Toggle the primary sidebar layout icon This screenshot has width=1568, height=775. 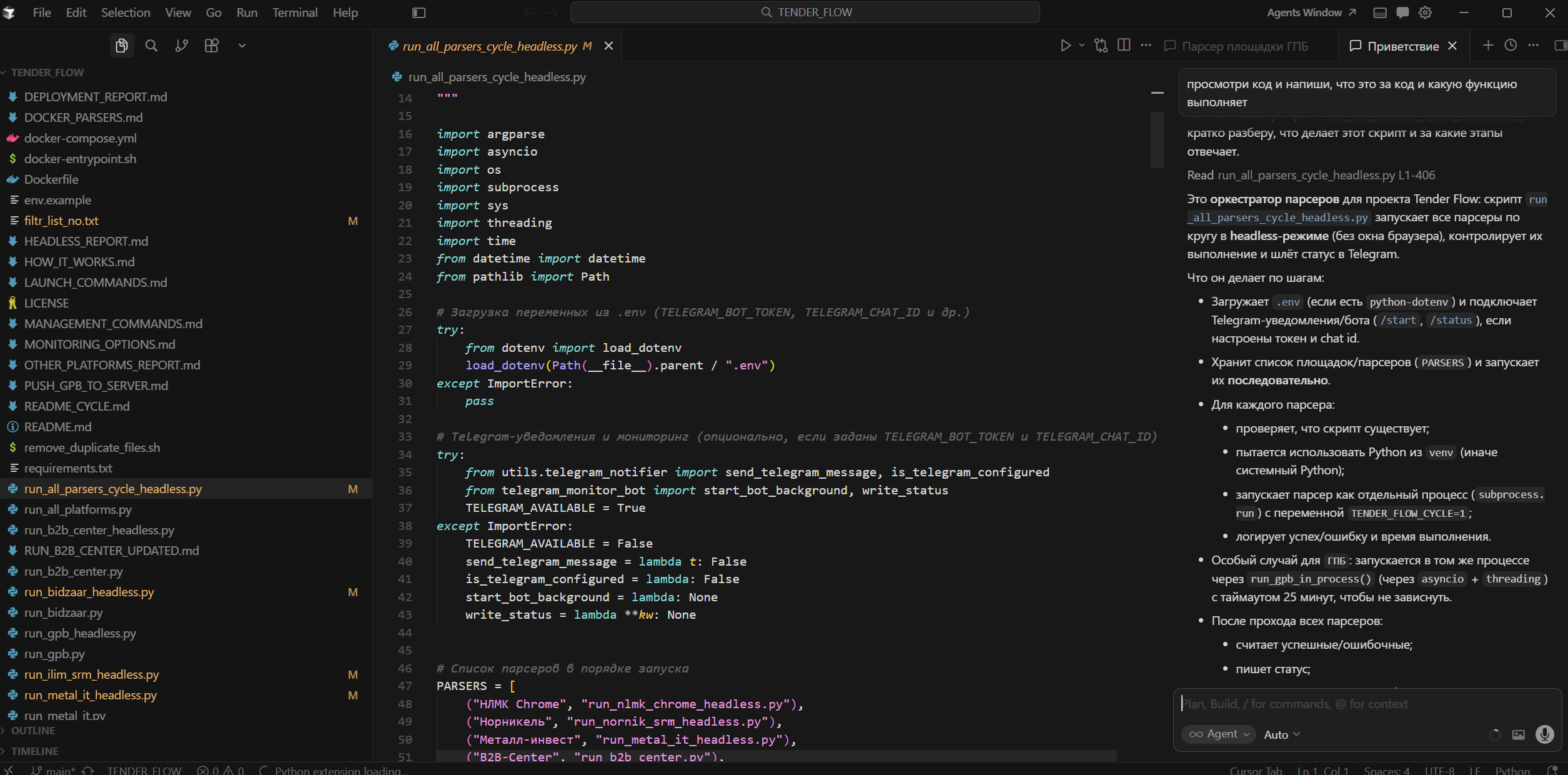[x=419, y=12]
